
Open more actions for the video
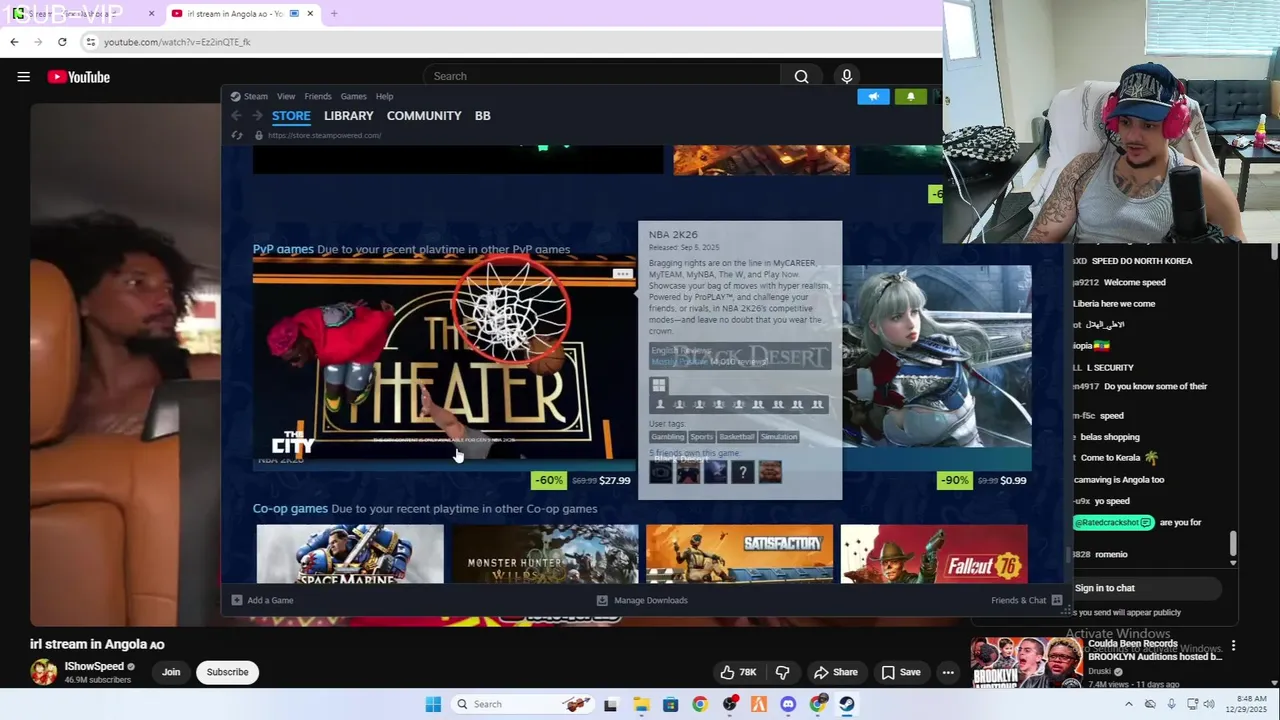click(947, 672)
